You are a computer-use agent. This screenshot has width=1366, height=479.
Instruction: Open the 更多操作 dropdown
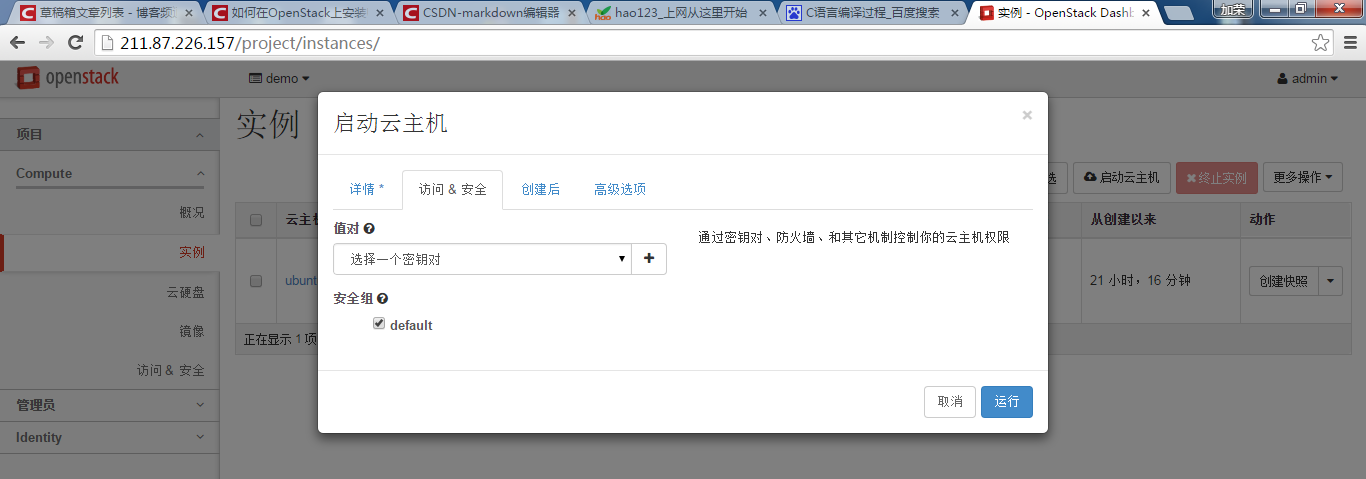[1302, 178]
